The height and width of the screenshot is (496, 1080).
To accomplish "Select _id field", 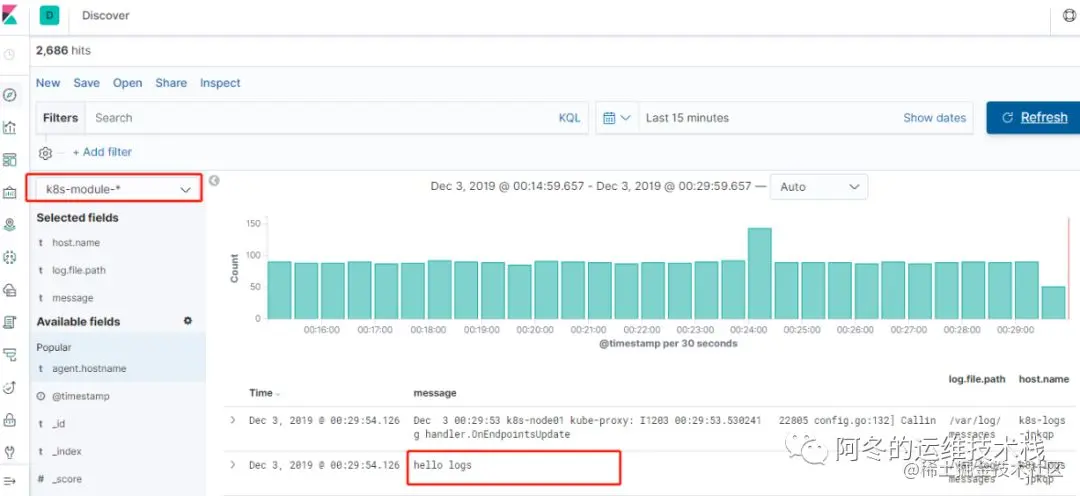I will [x=59, y=424].
